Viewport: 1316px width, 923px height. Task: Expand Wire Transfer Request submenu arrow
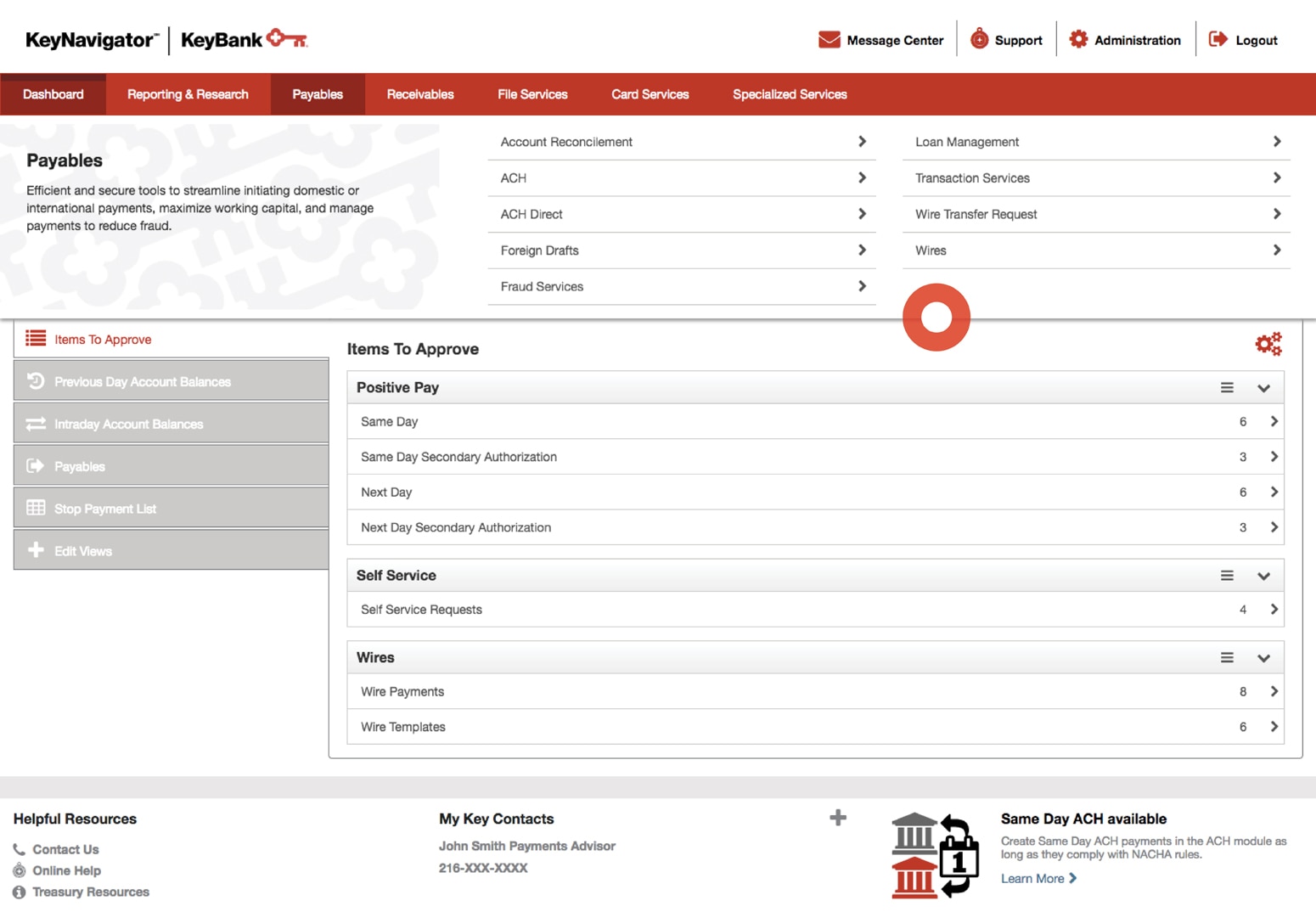[x=1277, y=214]
